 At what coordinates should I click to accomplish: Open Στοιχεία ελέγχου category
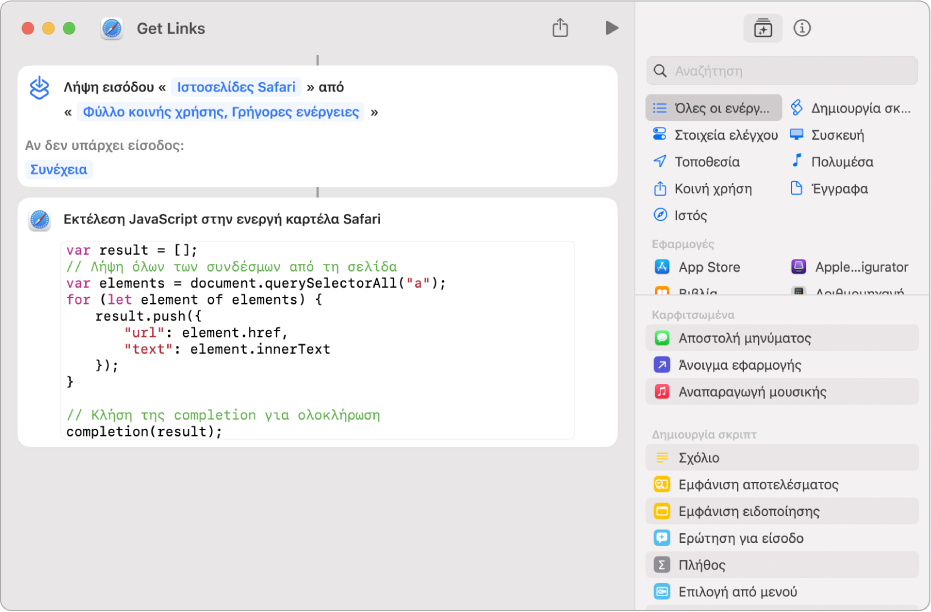tap(715, 135)
